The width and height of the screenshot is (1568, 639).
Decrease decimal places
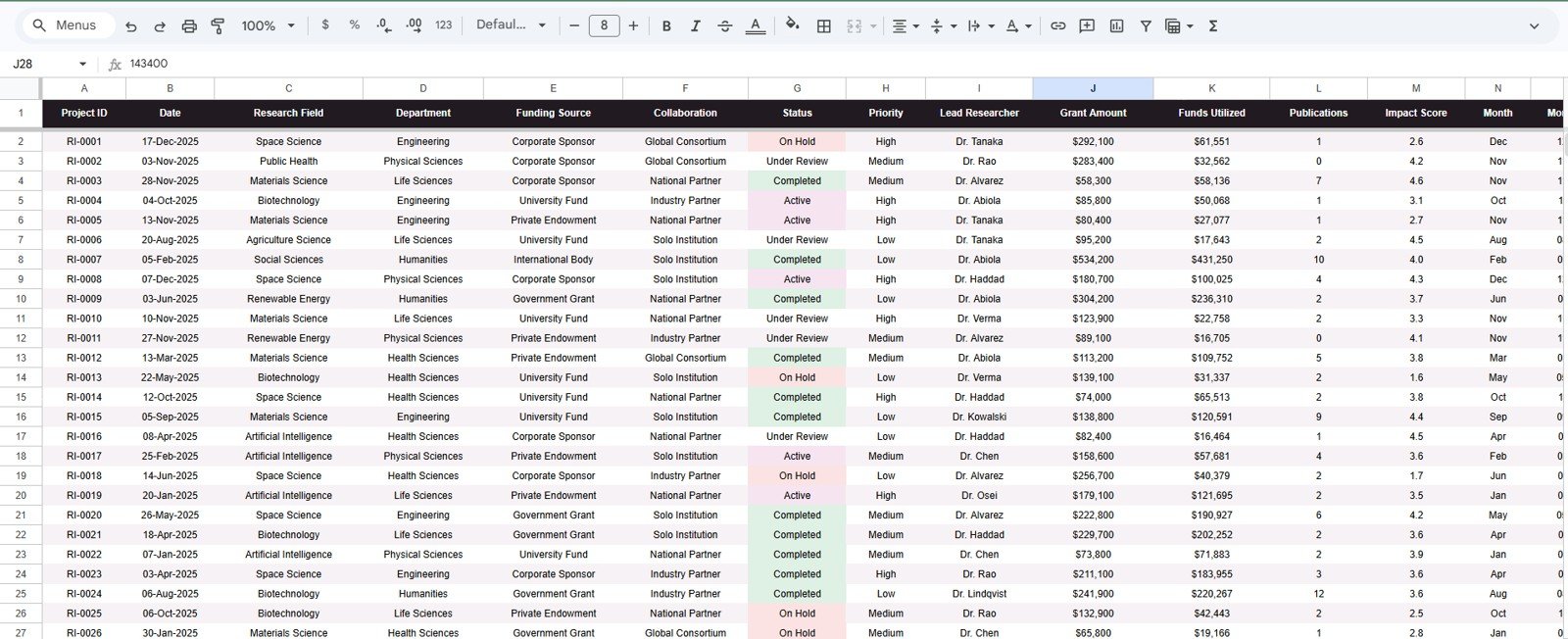(384, 25)
